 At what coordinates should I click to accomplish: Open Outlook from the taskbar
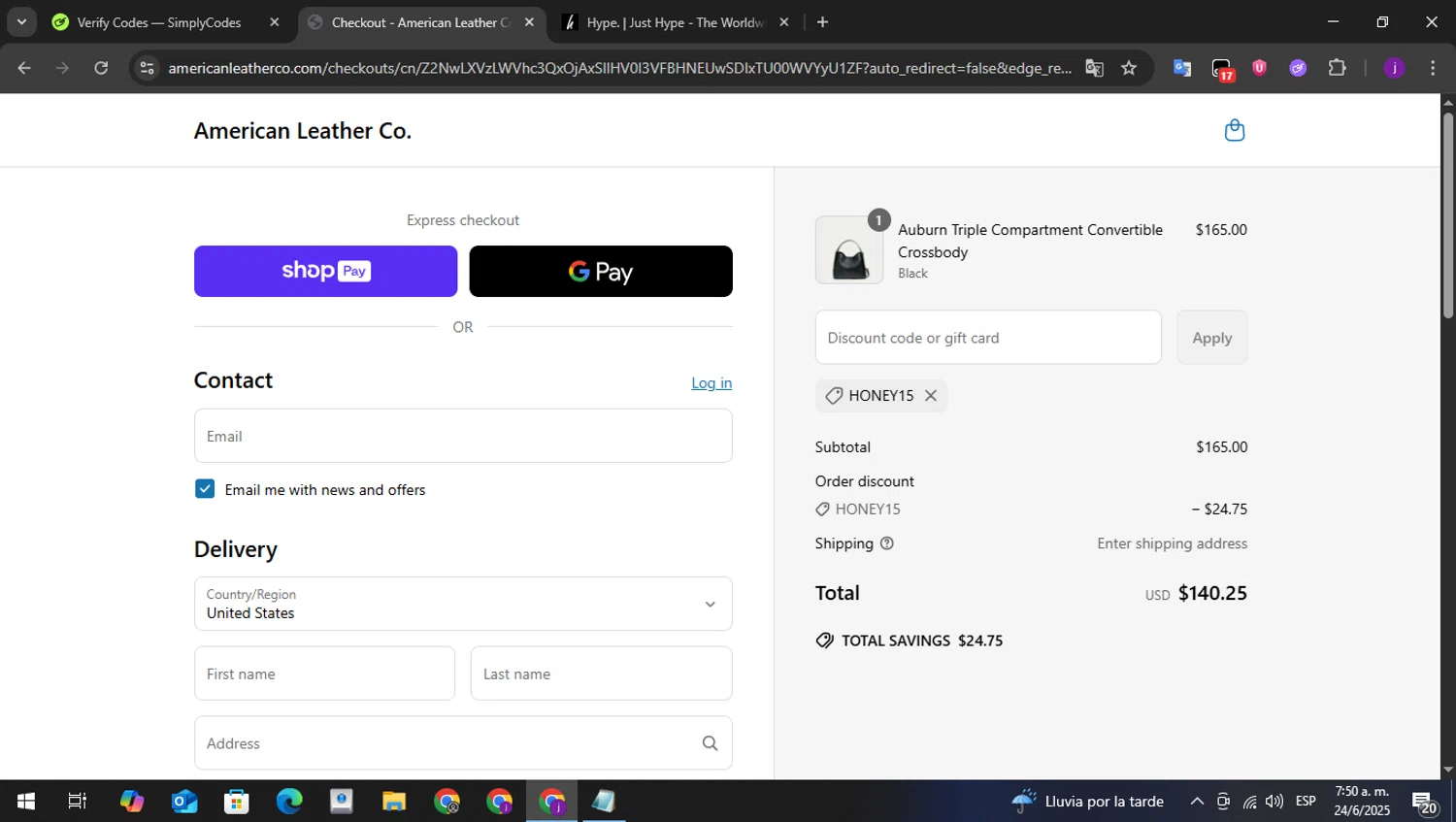(x=183, y=802)
